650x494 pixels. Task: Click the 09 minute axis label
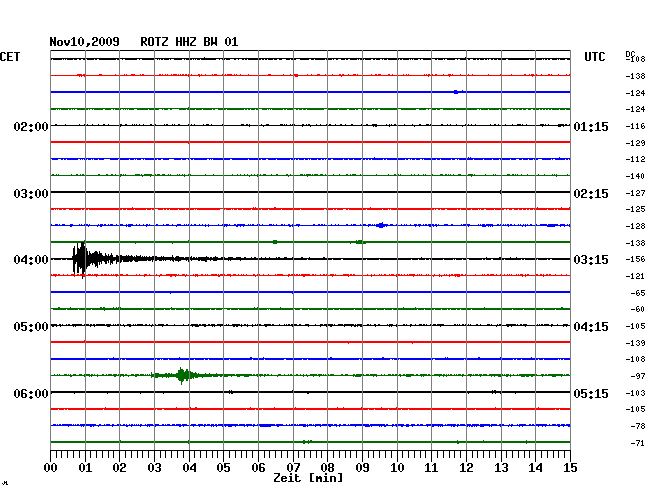pos(362,468)
